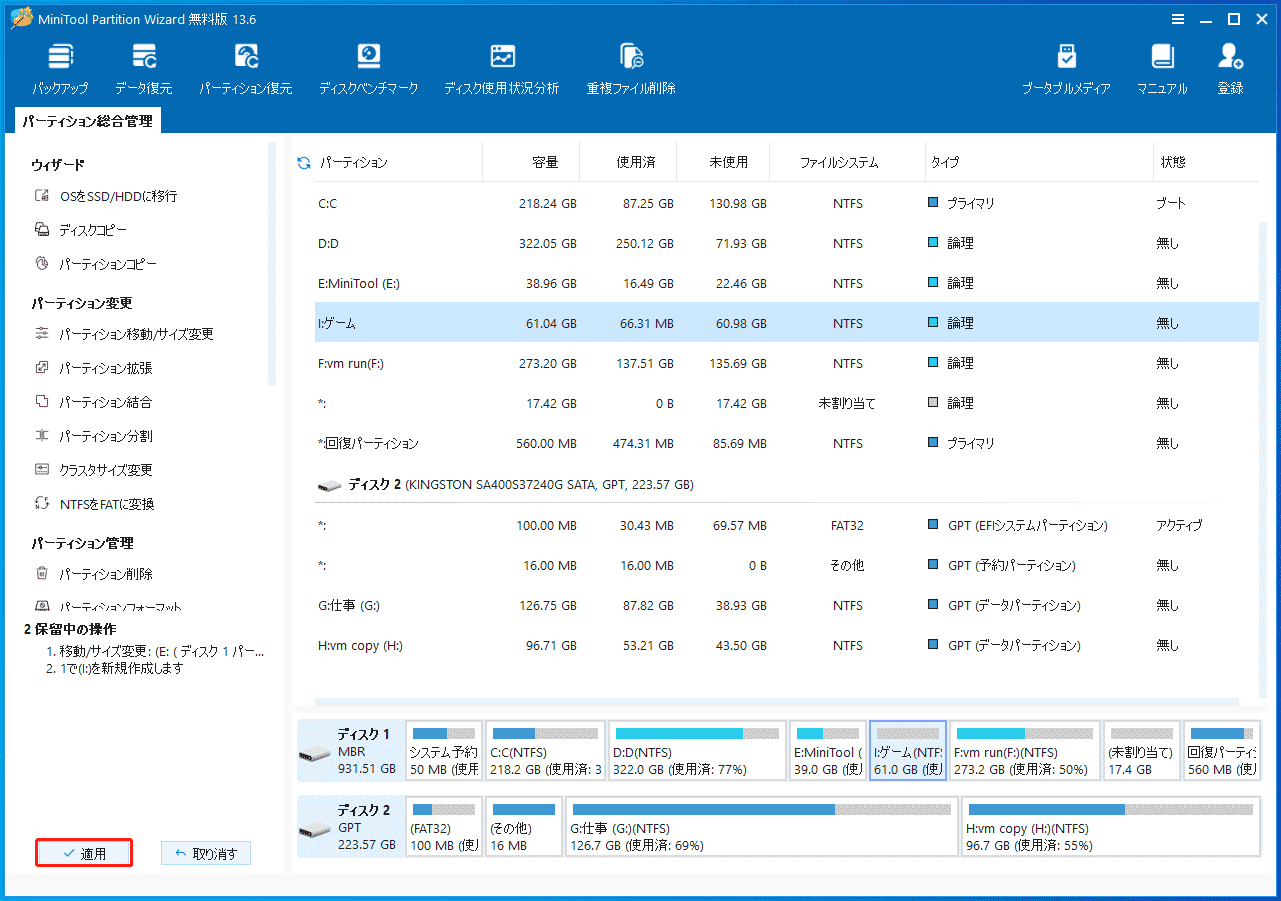Choose パーティション分割
This screenshot has width=1281, height=901.
pyautogui.click(x=93, y=436)
